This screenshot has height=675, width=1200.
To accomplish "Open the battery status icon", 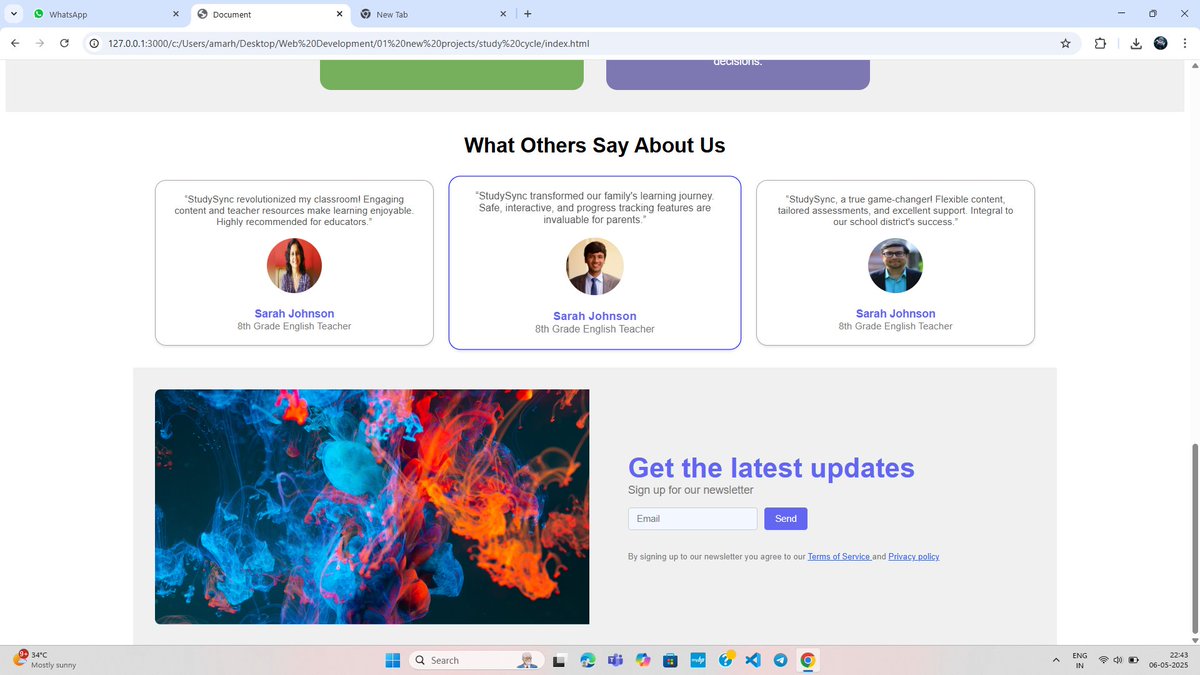I will pos(1134,660).
